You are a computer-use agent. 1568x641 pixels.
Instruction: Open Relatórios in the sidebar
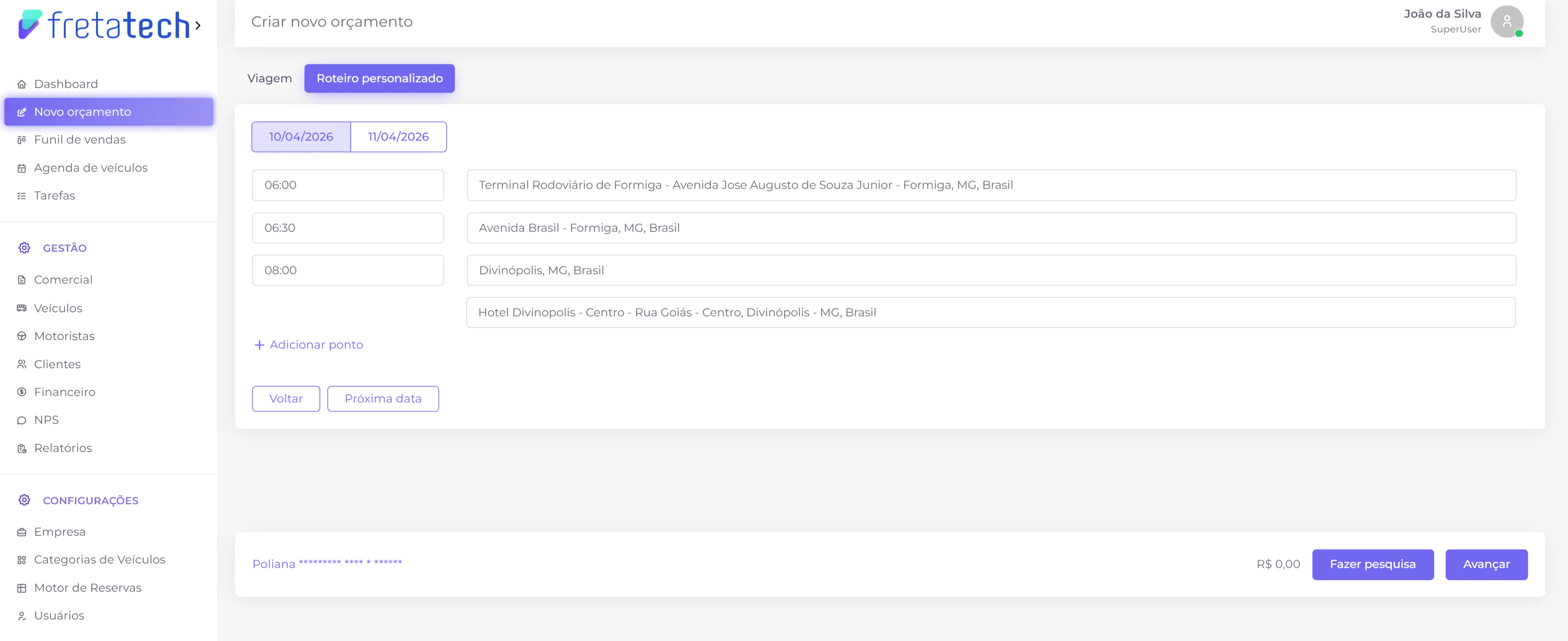point(63,448)
